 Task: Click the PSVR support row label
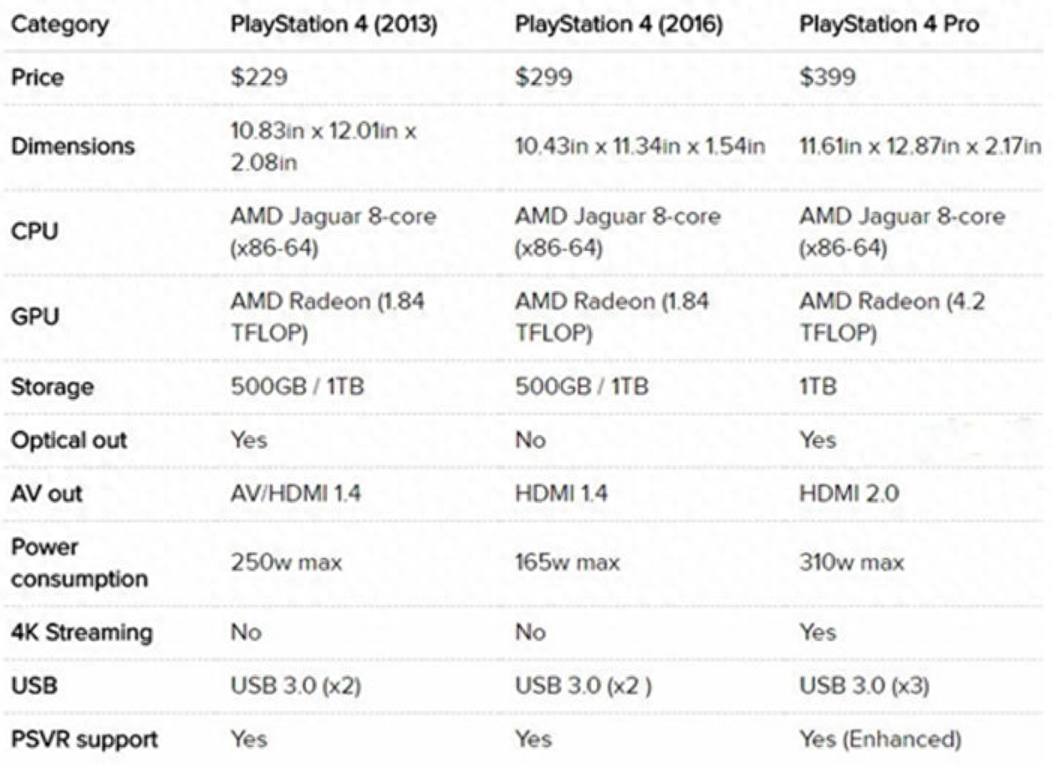click(x=84, y=740)
